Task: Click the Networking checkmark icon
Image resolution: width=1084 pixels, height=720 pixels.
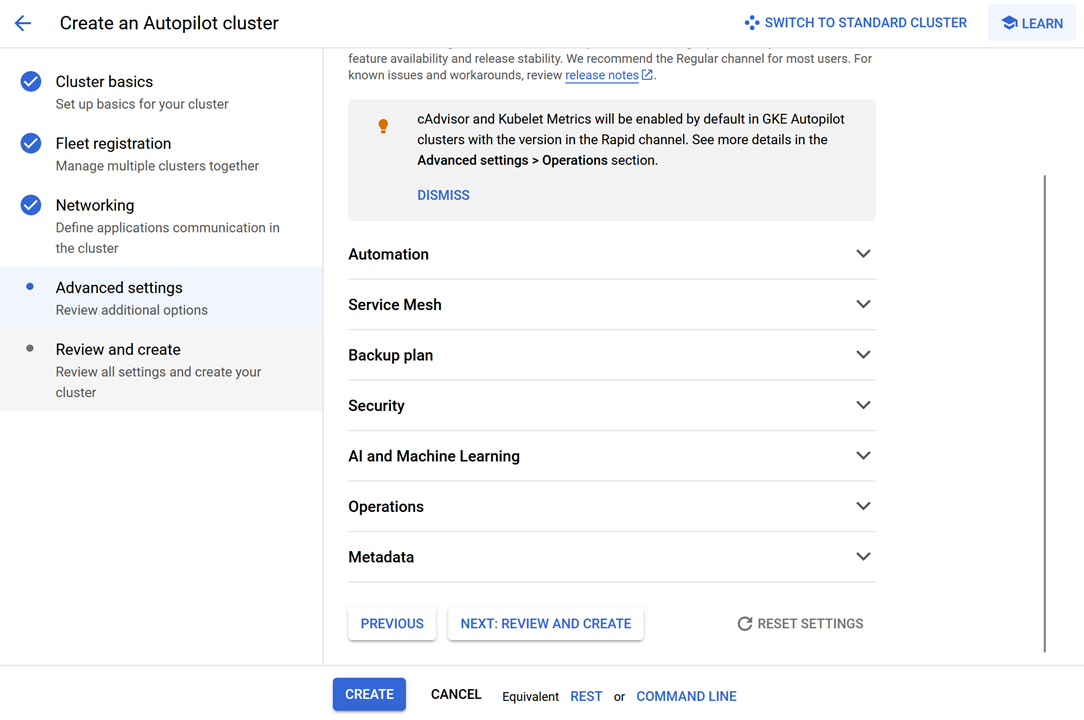Action: (x=30, y=205)
